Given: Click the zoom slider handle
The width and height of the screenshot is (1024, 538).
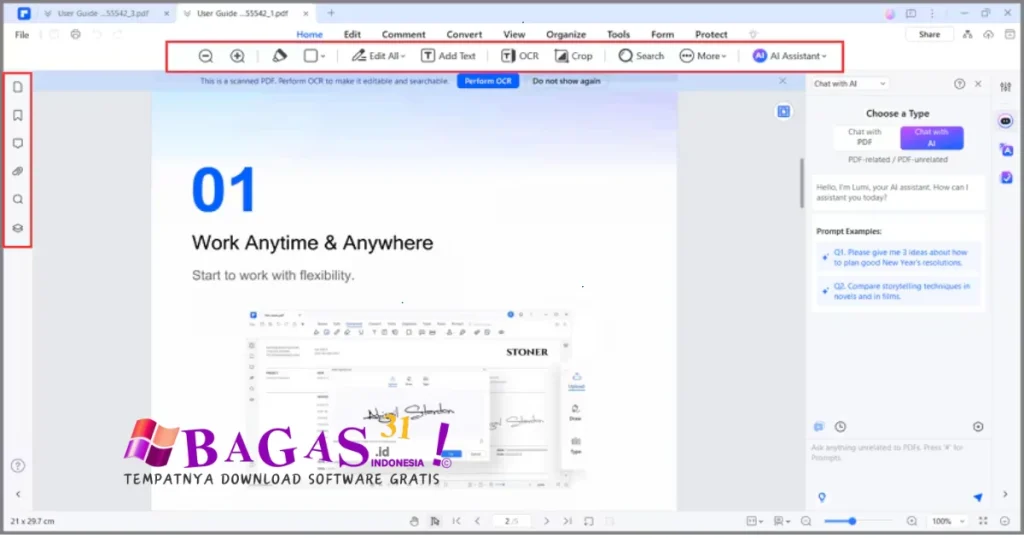Looking at the screenshot, I should [x=852, y=521].
